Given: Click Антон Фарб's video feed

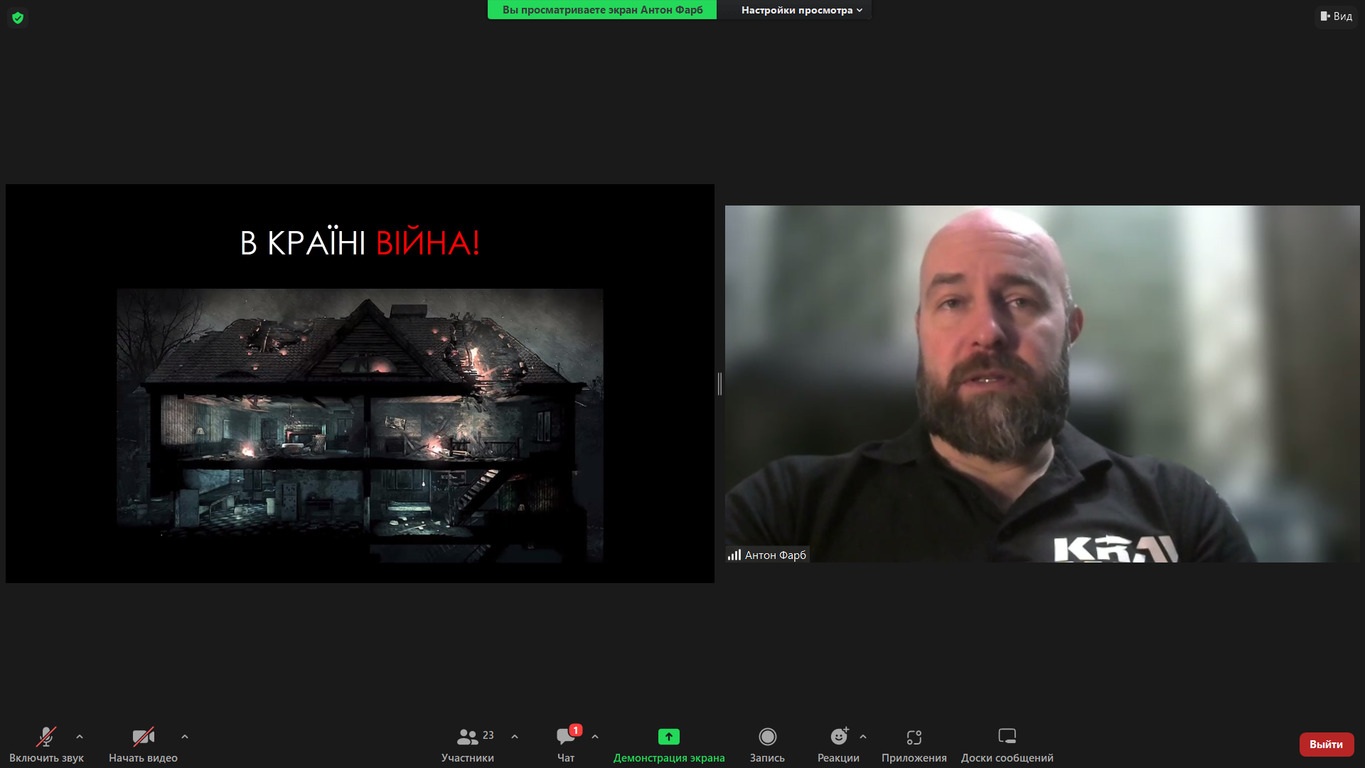Looking at the screenshot, I should pos(1042,383).
